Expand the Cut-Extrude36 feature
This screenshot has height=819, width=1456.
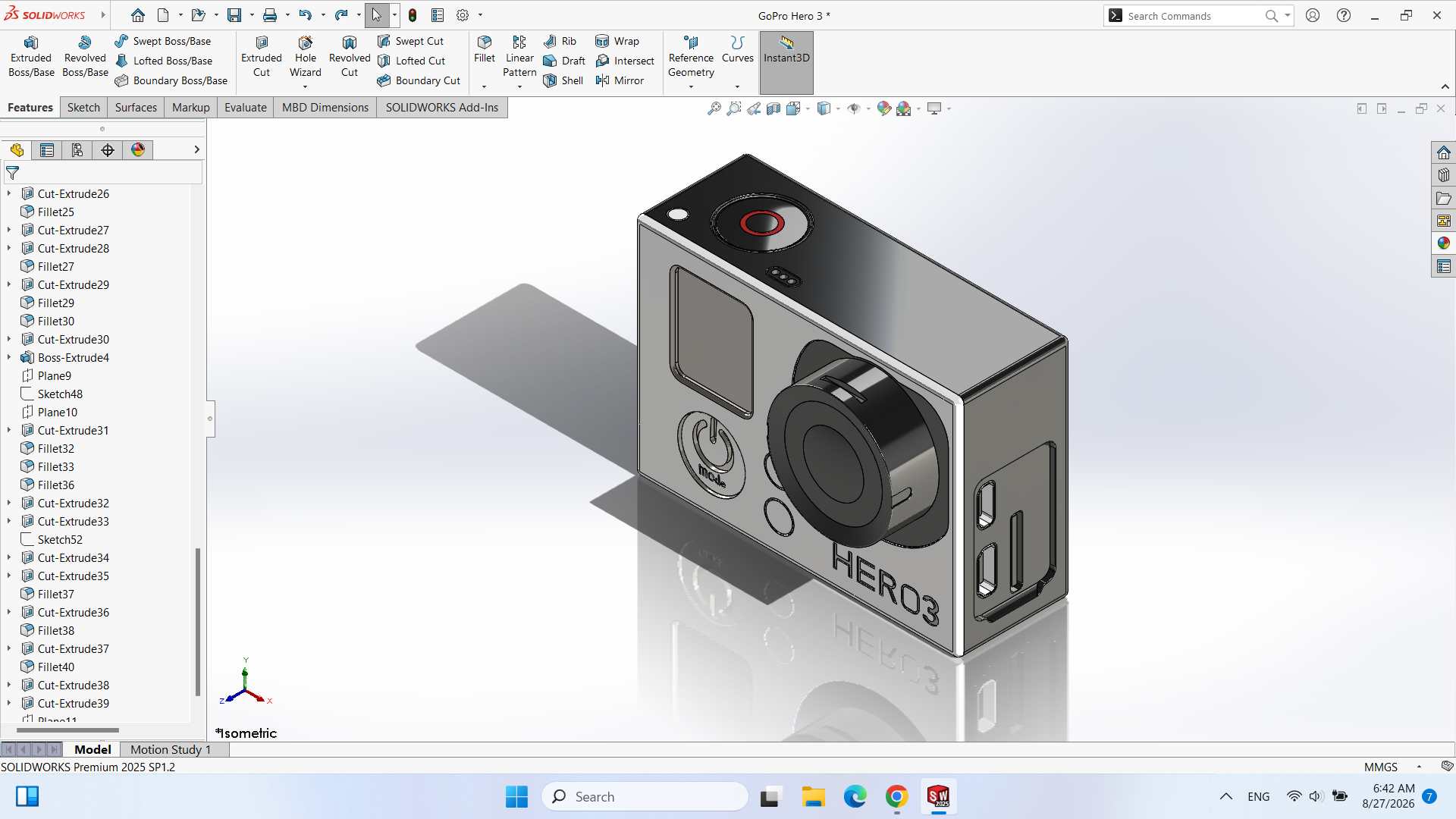[x=9, y=612]
